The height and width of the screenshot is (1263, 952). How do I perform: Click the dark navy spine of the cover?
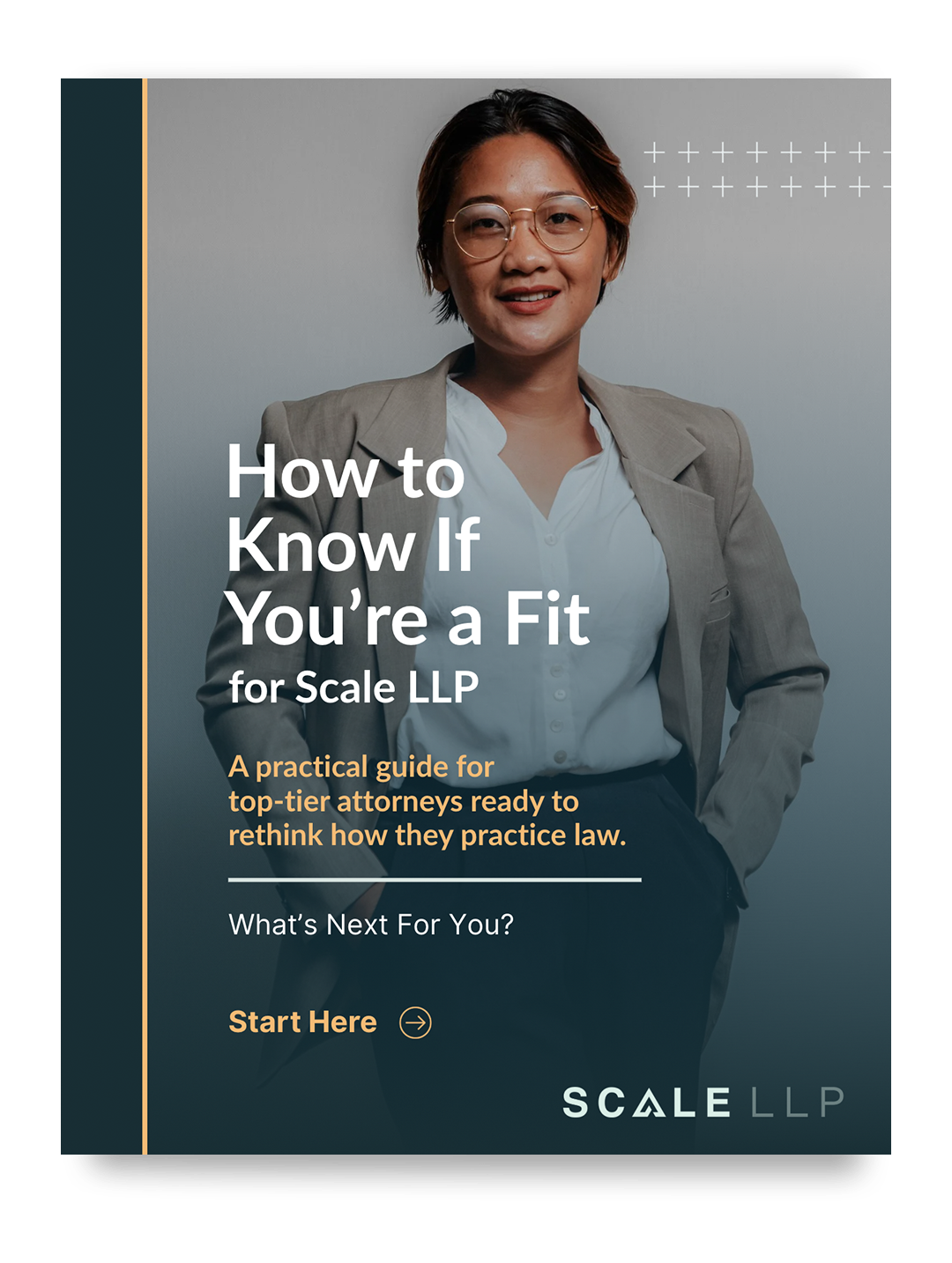pos(101,616)
